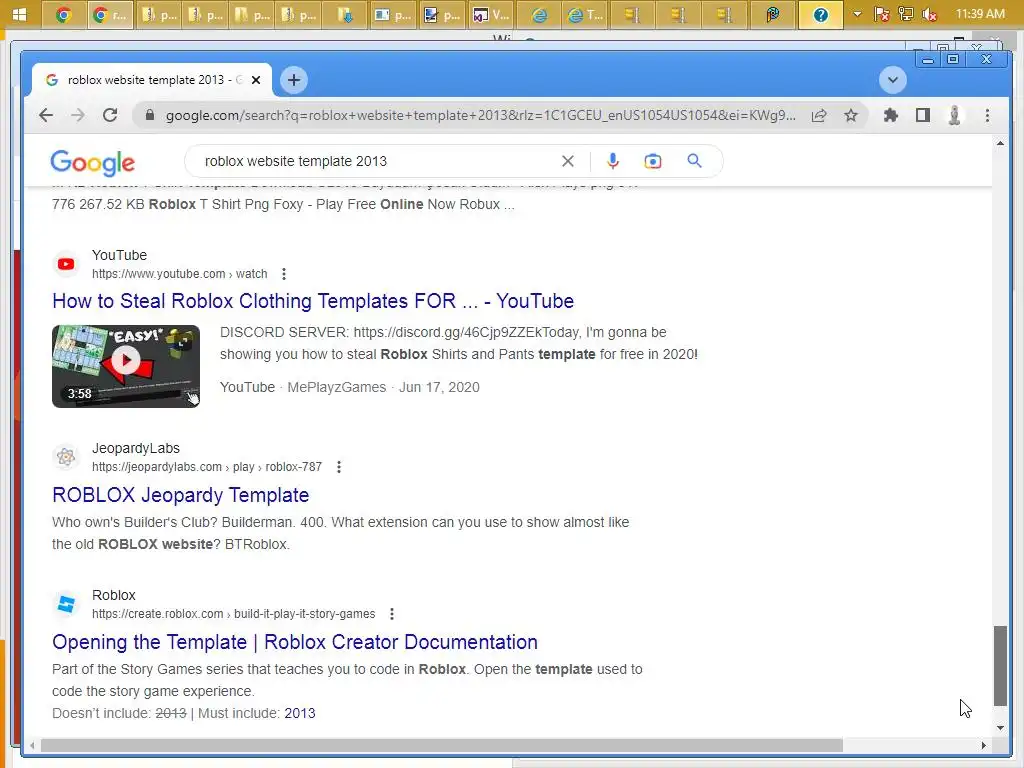Viewport: 1024px width, 768px height.
Task: Open Chrome three-dot menu
Action: pos(987,116)
